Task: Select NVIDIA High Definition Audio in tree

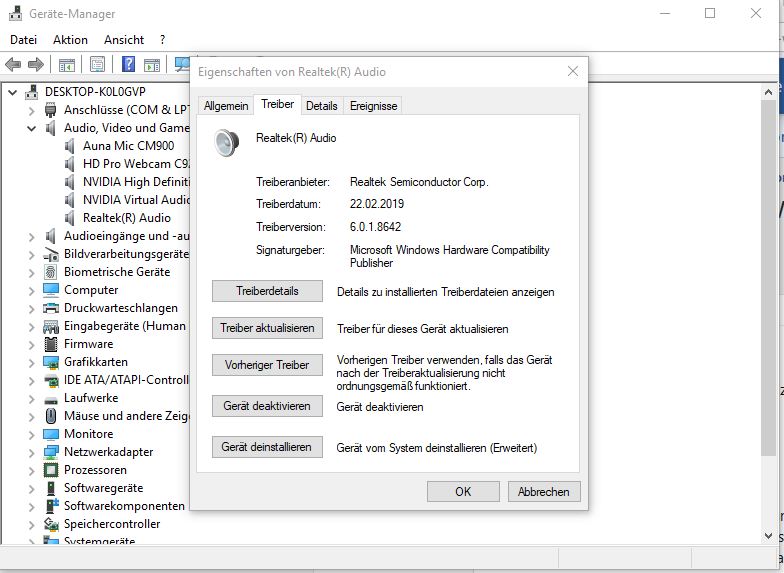Action: (136, 182)
